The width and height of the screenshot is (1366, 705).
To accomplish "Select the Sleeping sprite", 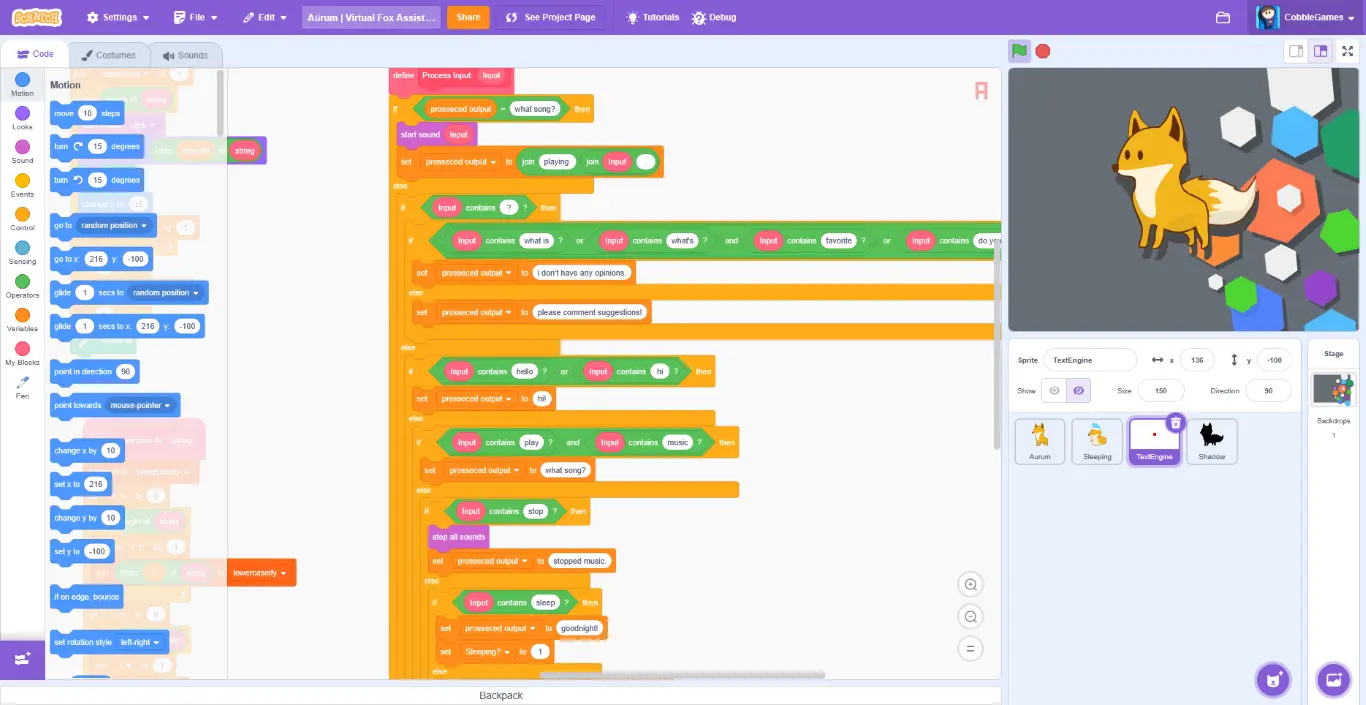I will pos(1097,441).
